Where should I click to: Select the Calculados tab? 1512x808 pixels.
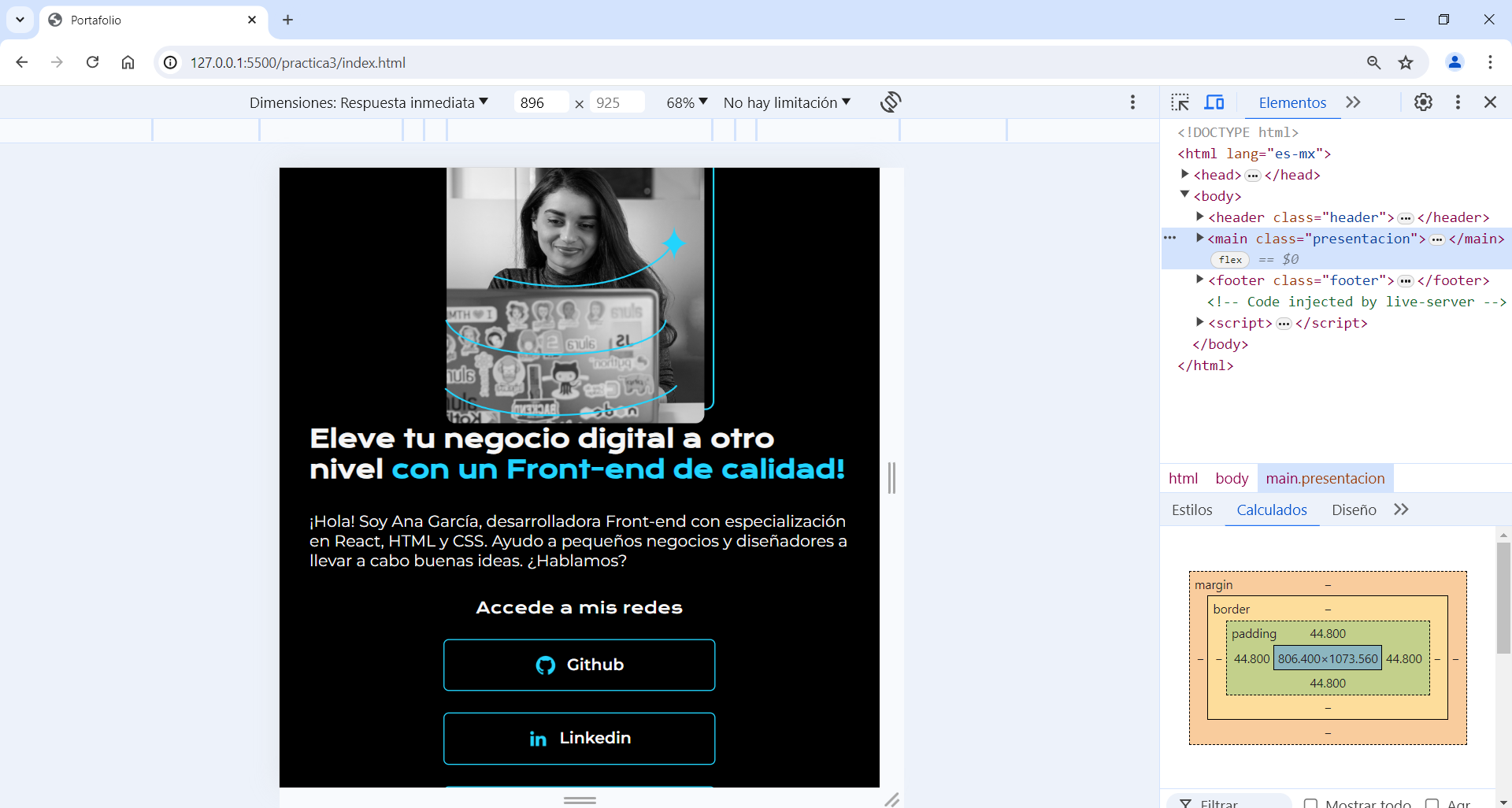tap(1272, 510)
